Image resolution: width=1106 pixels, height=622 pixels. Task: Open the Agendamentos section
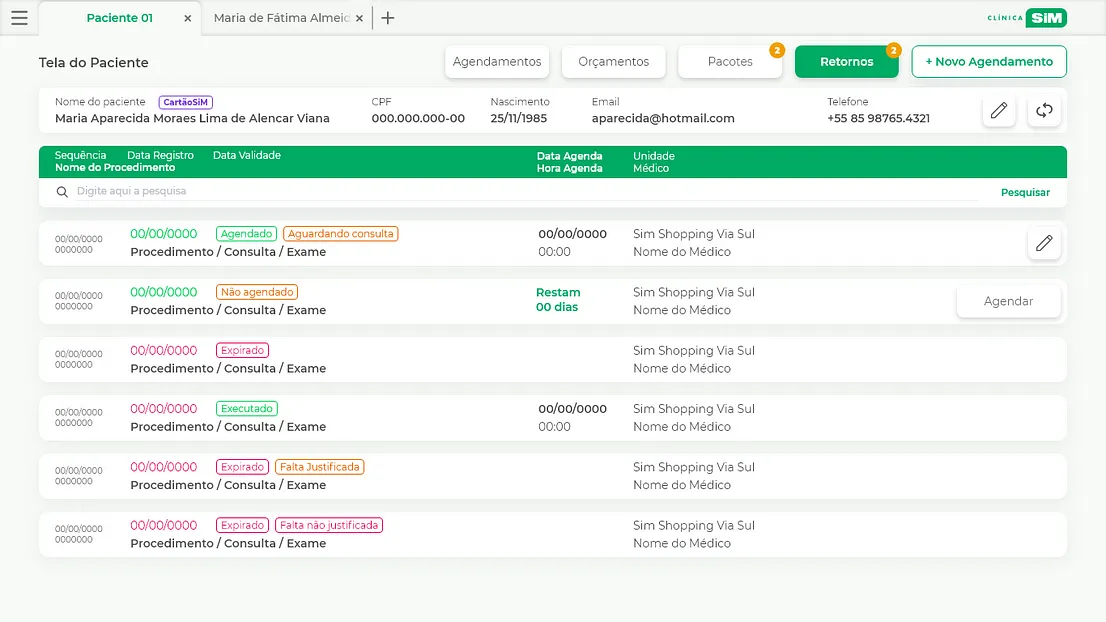pos(497,62)
